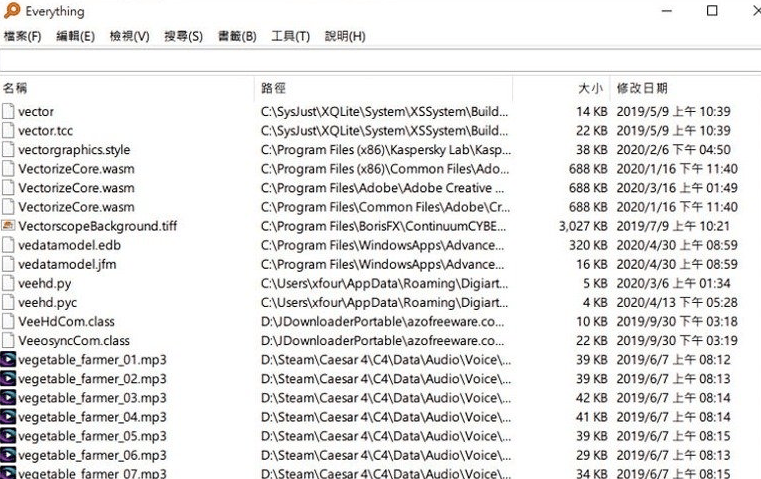The image size is (761, 479).
Task: Select vectorgraphics.style file name
Action: tap(74, 150)
